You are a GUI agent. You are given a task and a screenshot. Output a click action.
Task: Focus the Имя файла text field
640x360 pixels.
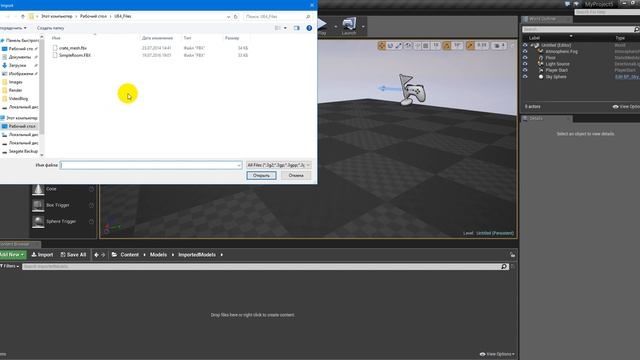pyautogui.click(x=148, y=165)
